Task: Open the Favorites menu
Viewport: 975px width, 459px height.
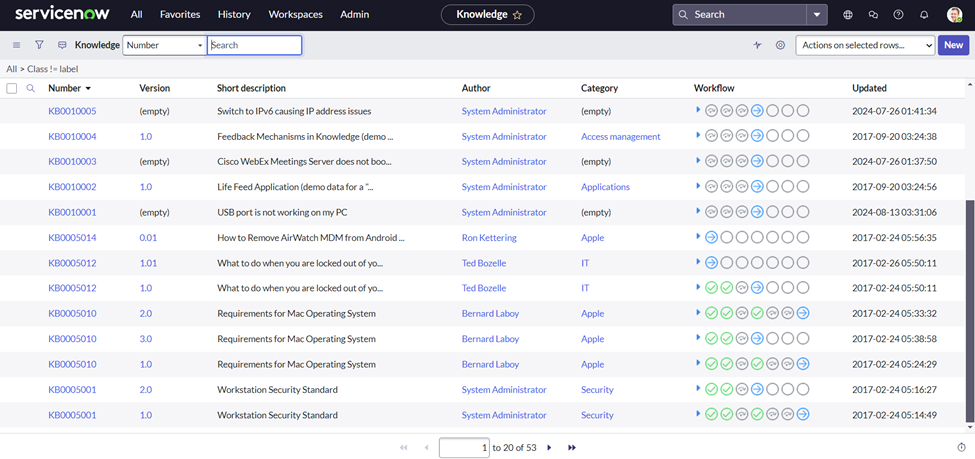Action: click(x=180, y=15)
